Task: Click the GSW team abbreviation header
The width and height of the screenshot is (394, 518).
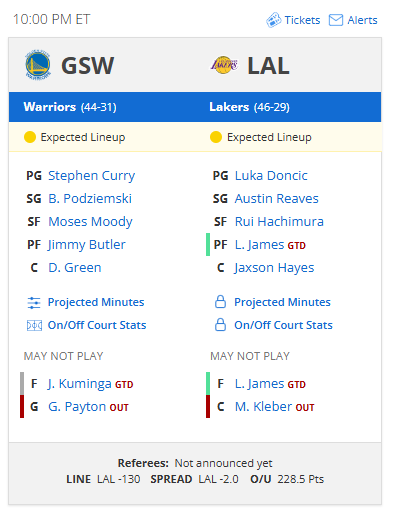Action: (88, 65)
